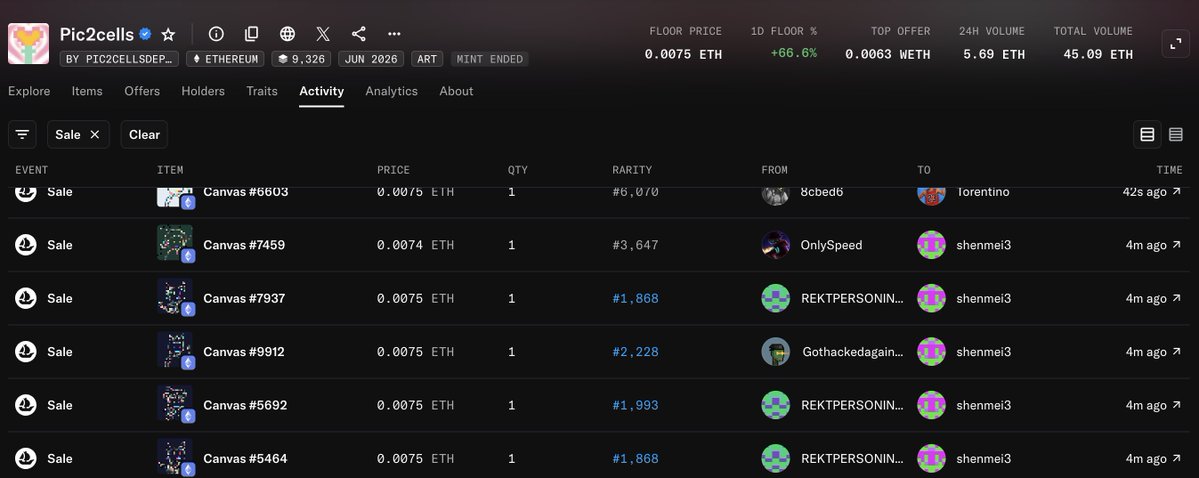The image size is (1199, 478).
Task: Click OnlySpeed avatar icon
Action: [775, 245]
